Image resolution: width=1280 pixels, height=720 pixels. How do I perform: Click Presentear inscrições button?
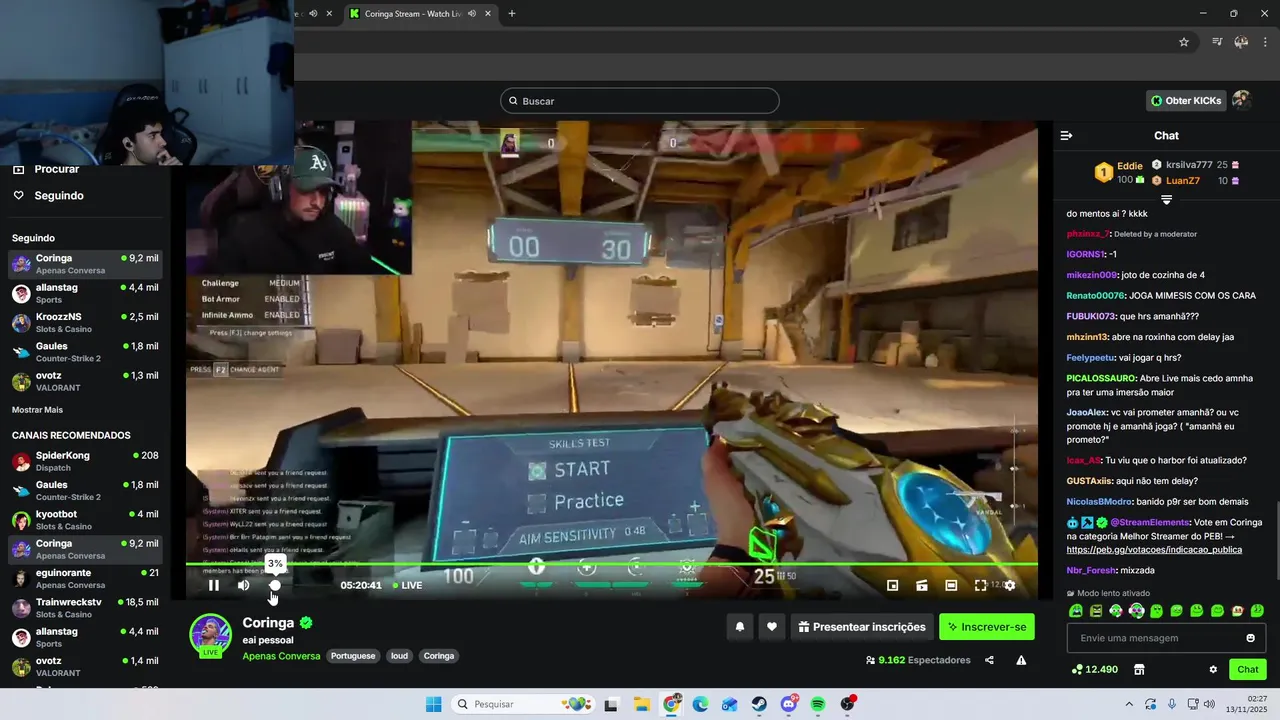[862, 627]
